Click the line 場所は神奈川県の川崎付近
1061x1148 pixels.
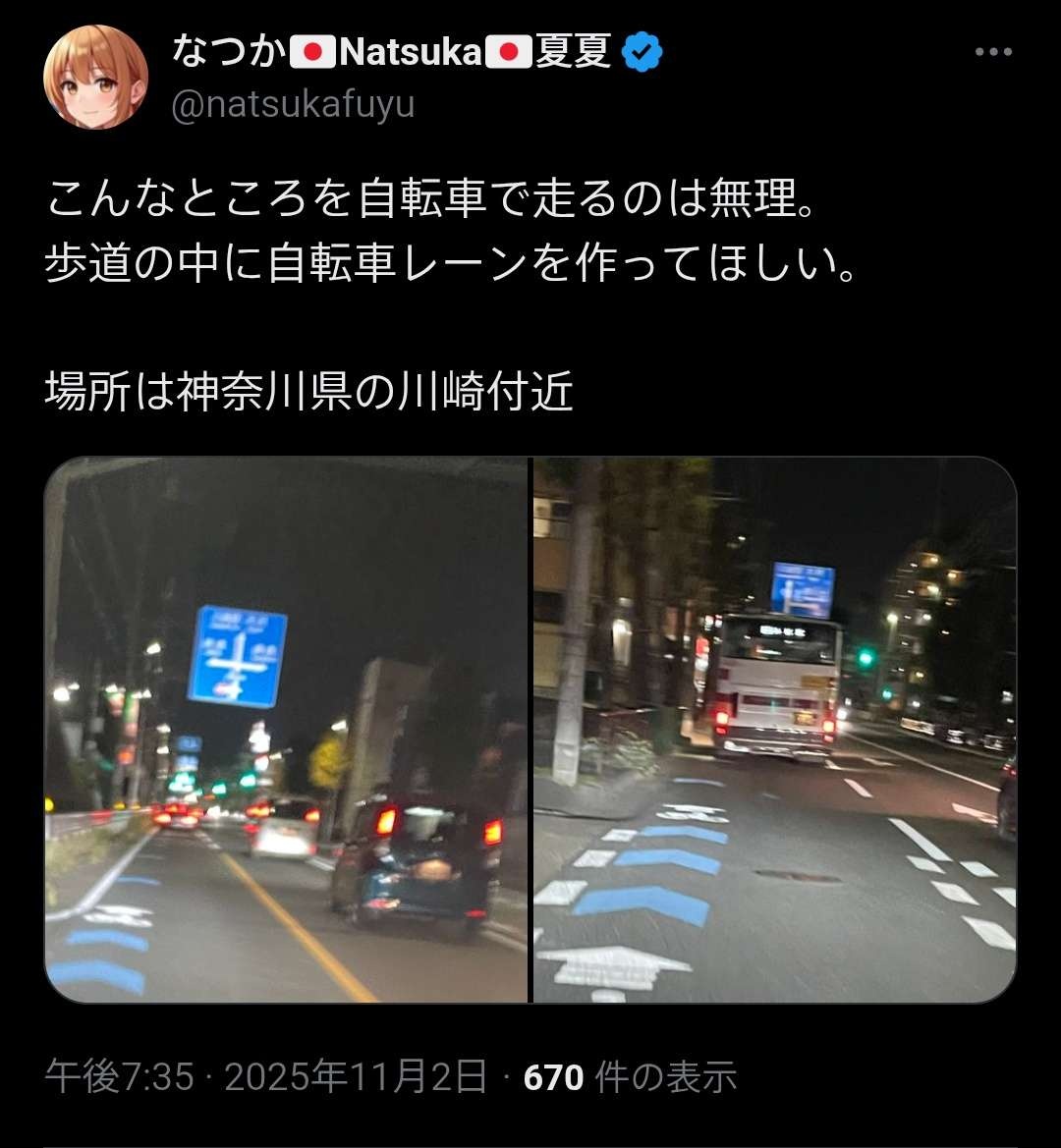click(x=308, y=391)
